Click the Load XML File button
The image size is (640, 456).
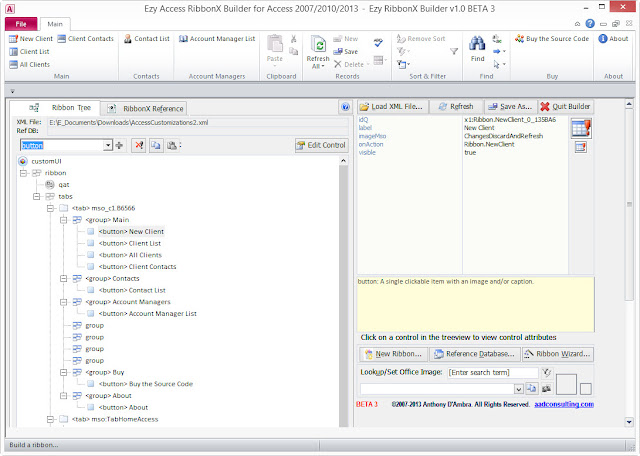(x=393, y=107)
